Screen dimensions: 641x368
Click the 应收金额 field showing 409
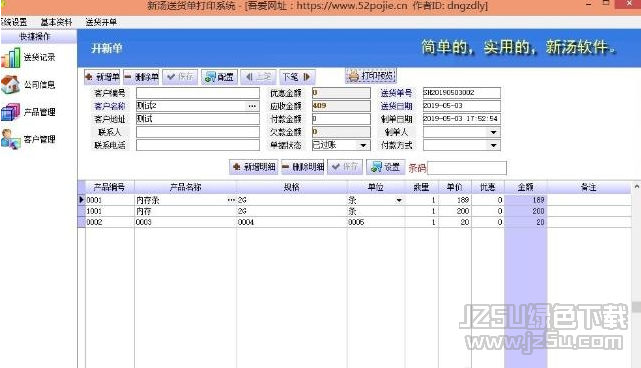click(x=341, y=106)
